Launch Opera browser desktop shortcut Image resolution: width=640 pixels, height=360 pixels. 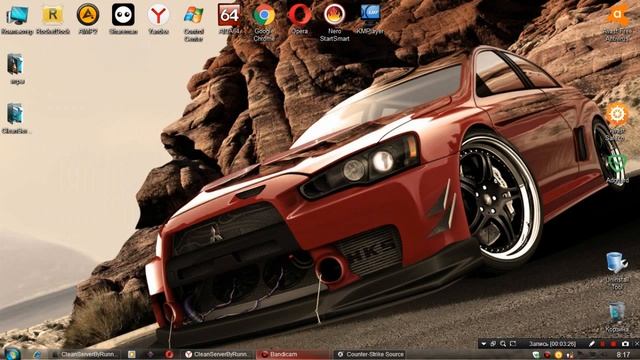[300, 18]
